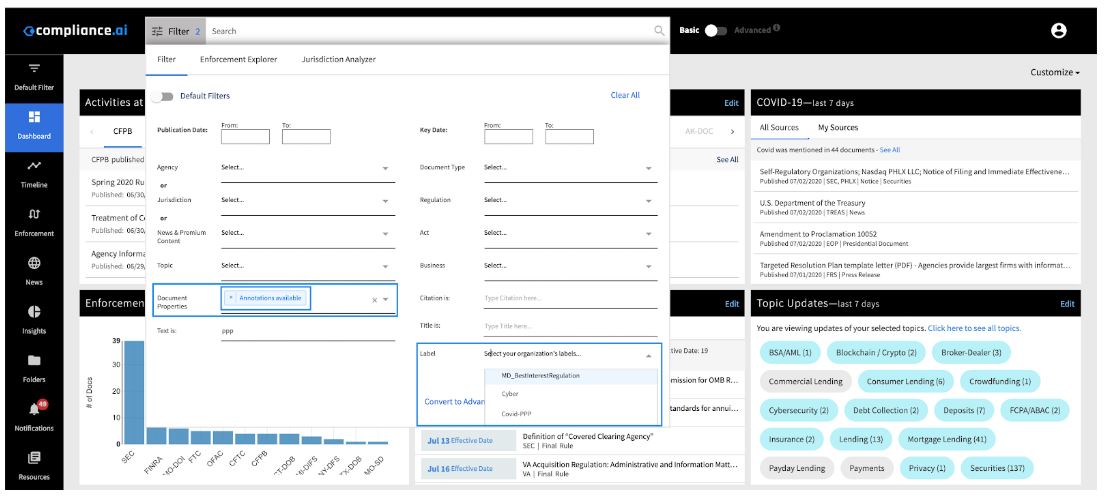Select the My Sources tab
Viewport: 1105px width, 498px height.
(838, 127)
